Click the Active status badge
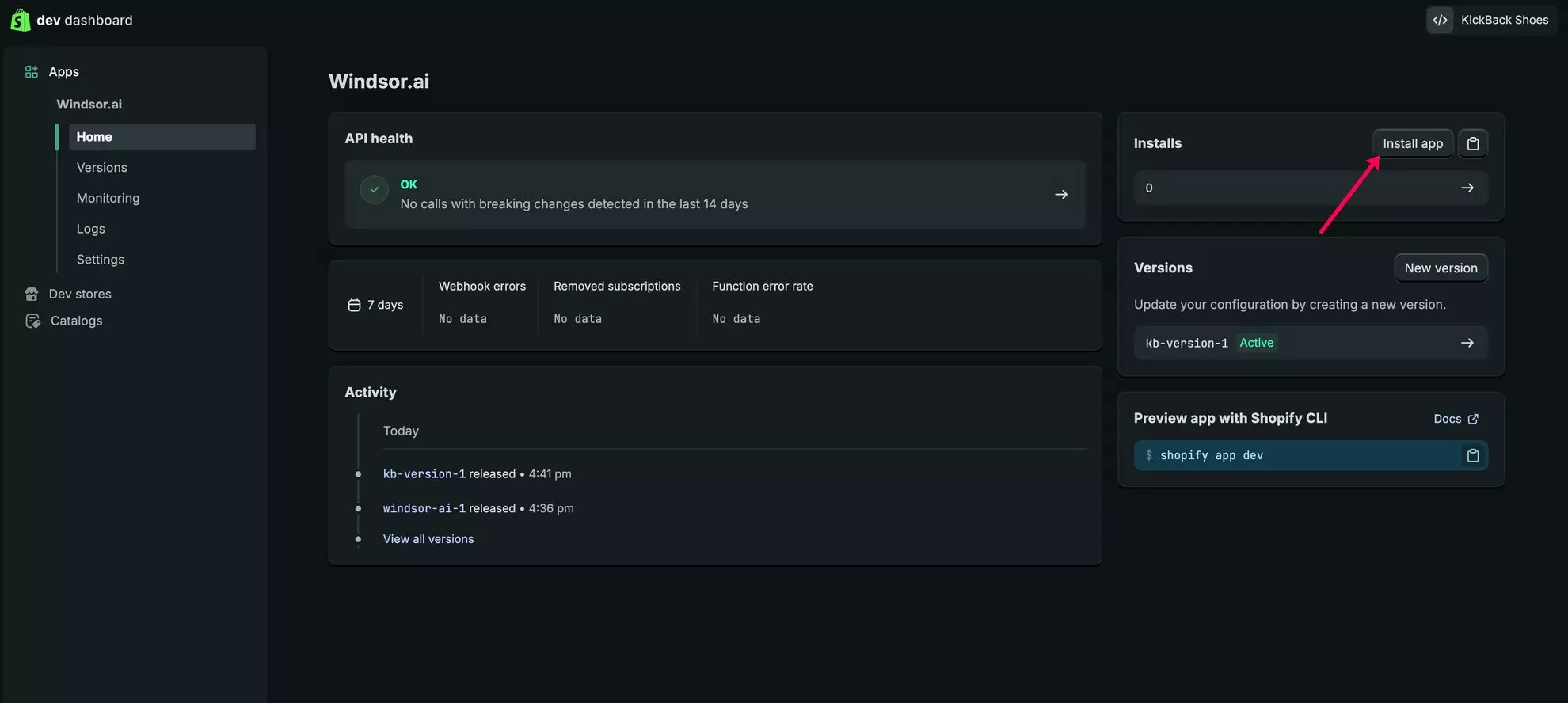 (x=1256, y=343)
